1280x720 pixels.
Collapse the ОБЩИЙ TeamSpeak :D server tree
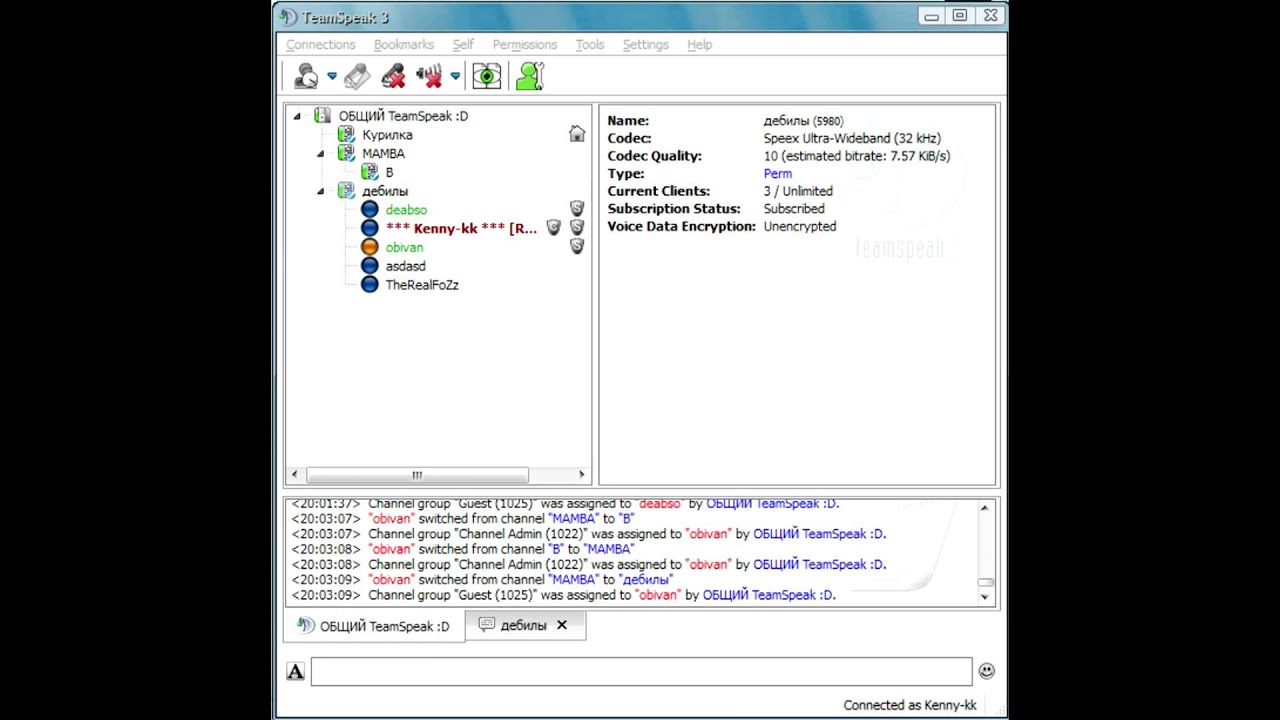pos(297,116)
